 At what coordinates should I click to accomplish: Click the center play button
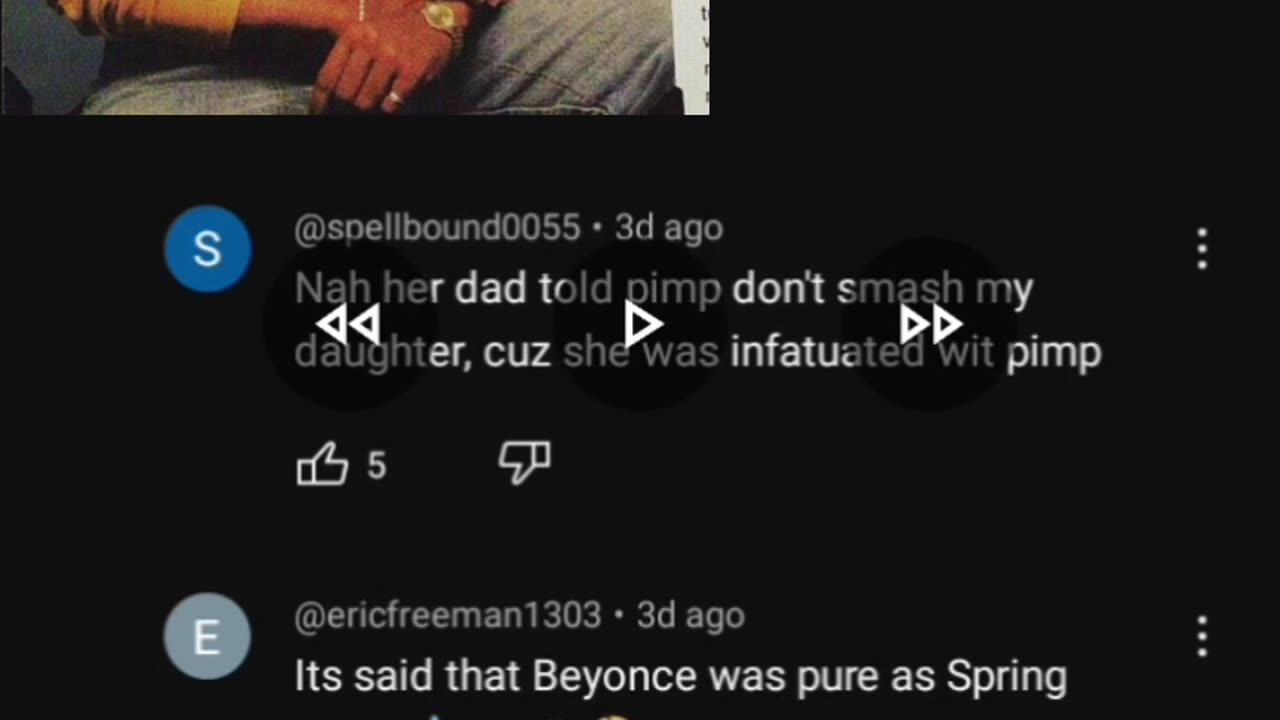click(x=641, y=324)
